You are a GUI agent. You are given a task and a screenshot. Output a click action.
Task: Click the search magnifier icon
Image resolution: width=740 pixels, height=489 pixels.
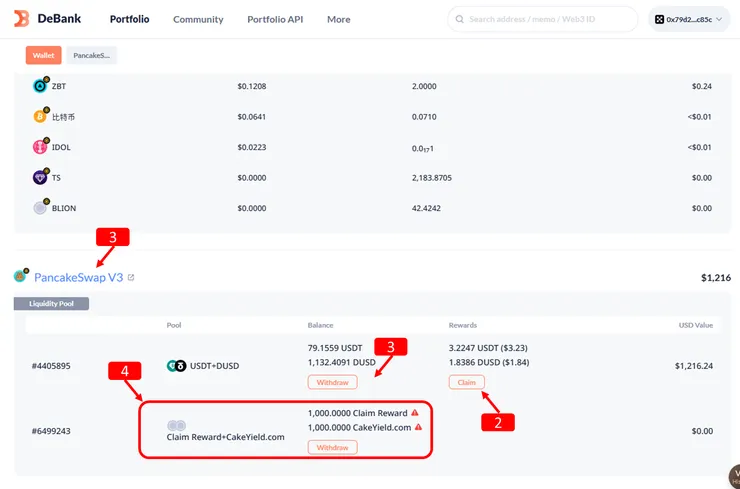point(459,19)
